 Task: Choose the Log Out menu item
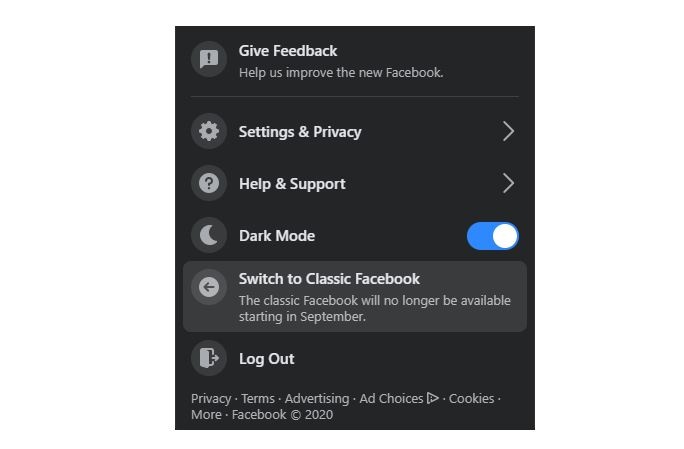point(355,358)
